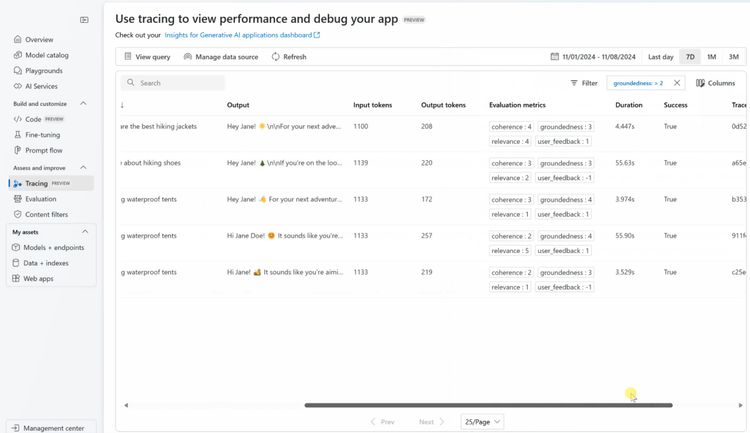Click the View query button
Viewport: 750px width, 433px height.
(x=147, y=56)
